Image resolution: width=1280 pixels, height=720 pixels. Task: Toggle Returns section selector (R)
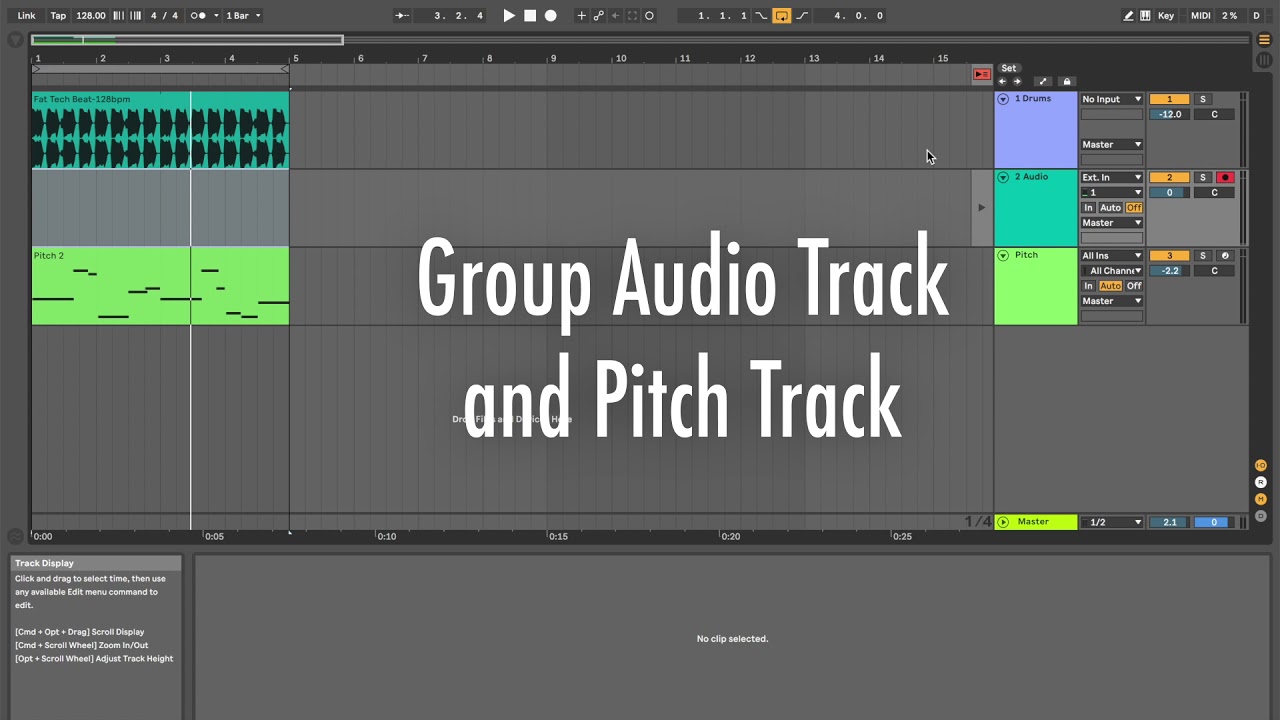pyautogui.click(x=1261, y=483)
